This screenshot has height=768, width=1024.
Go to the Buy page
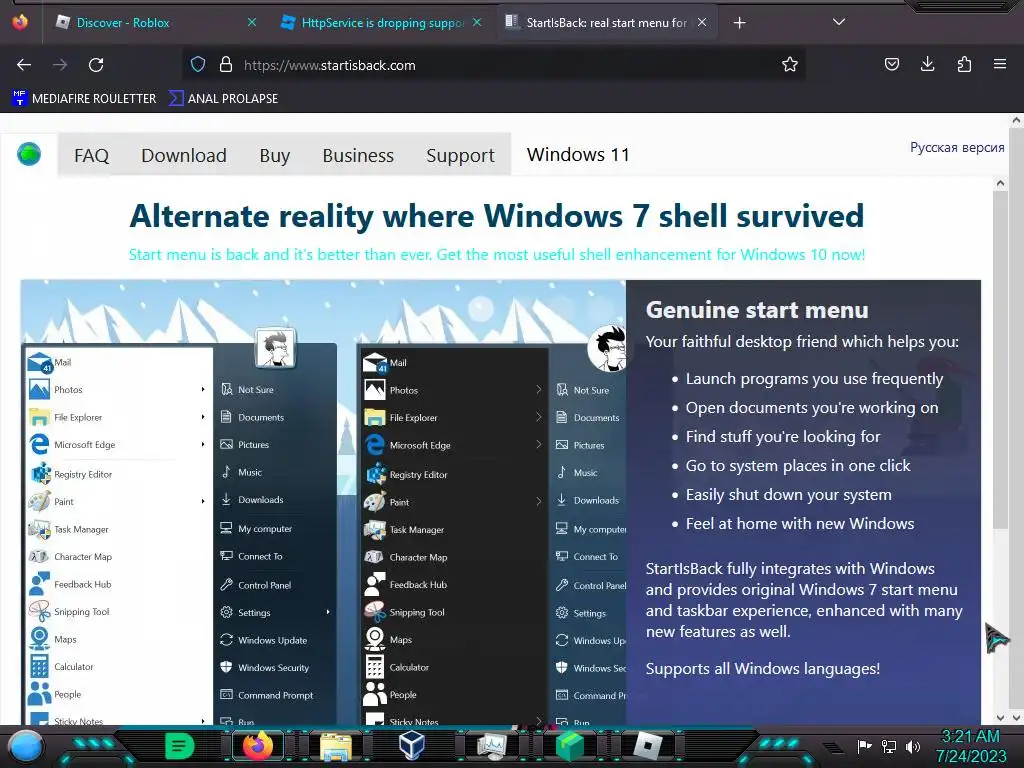click(274, 155)
